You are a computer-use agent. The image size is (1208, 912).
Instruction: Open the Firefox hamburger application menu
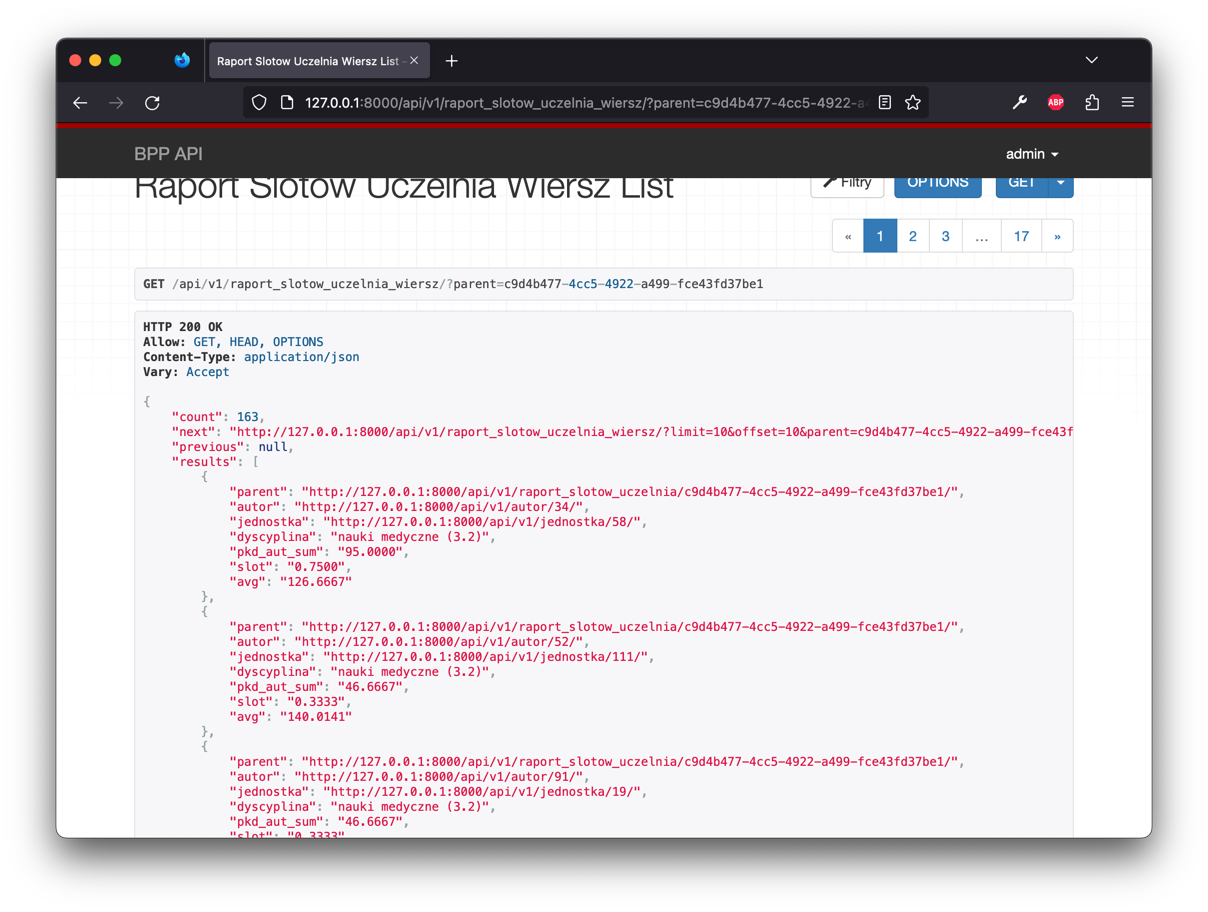(1127, 102)
